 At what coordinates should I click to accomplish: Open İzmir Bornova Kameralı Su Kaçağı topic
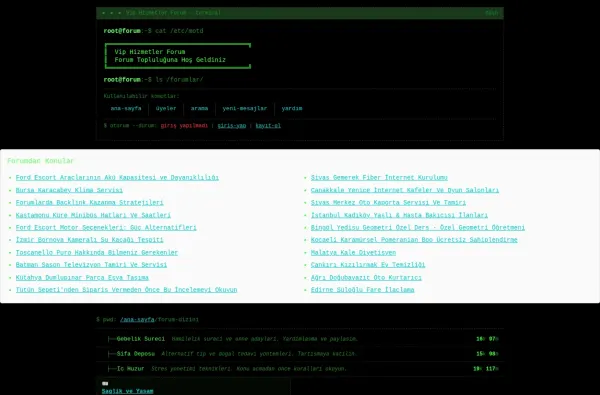(x=90, y=240)
